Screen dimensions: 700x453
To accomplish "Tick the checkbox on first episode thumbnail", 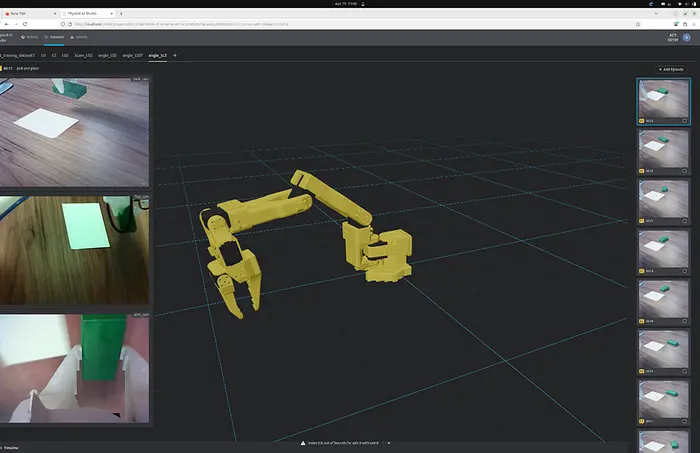I will point(684,121).
